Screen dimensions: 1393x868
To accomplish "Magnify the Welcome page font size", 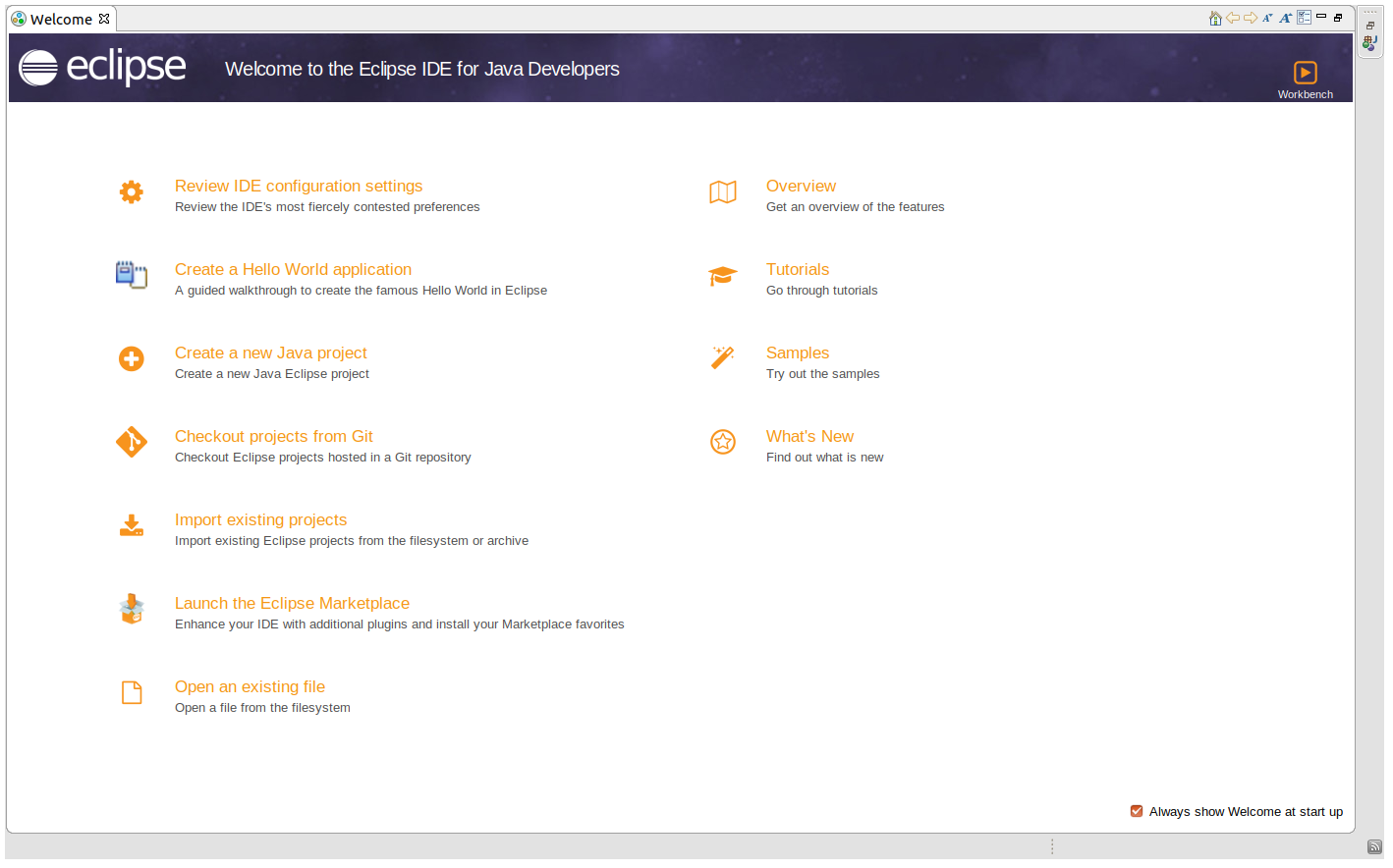I will click(x=1285, y=18).
